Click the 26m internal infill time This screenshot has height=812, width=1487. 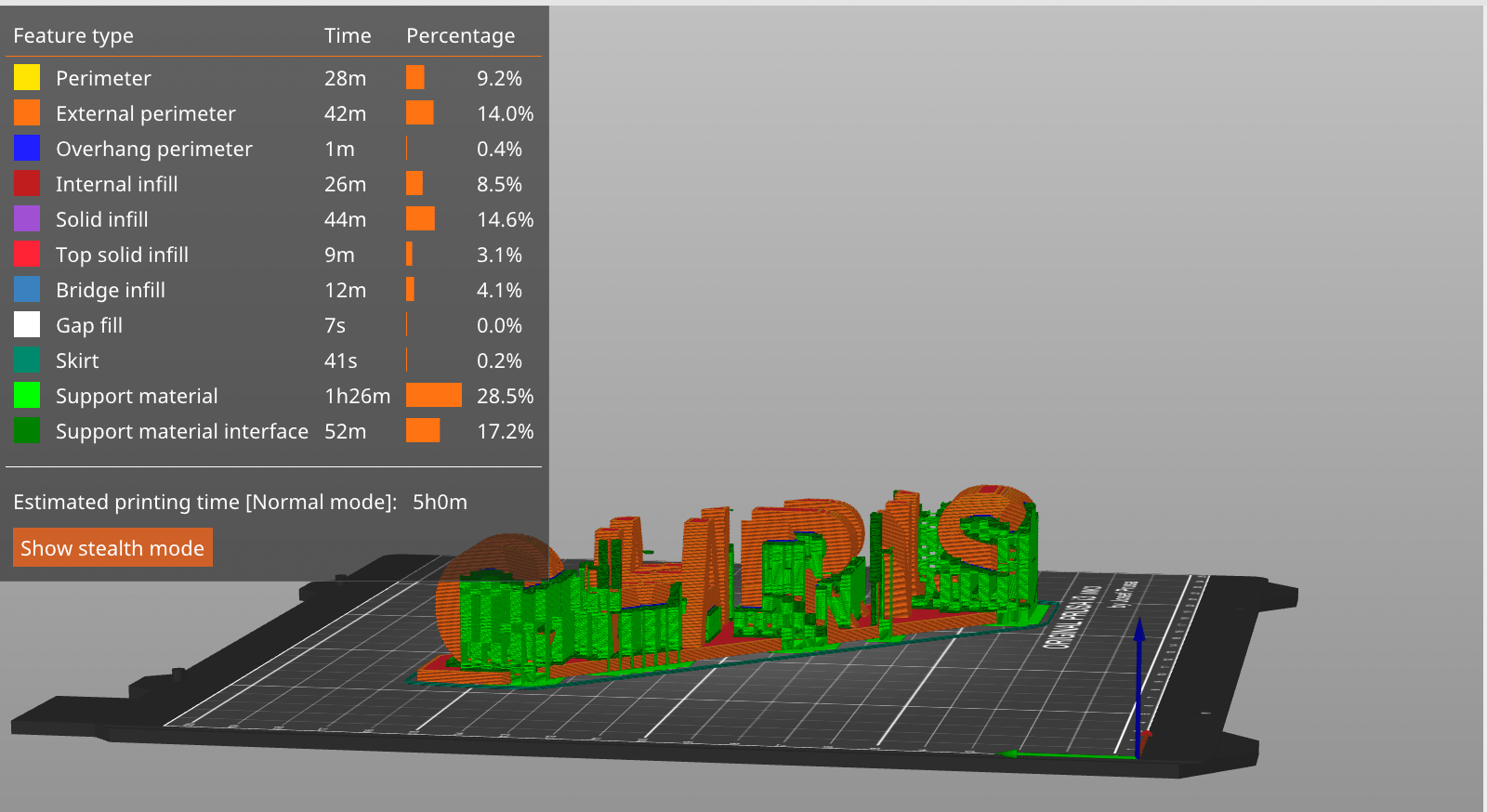point(346,184)
